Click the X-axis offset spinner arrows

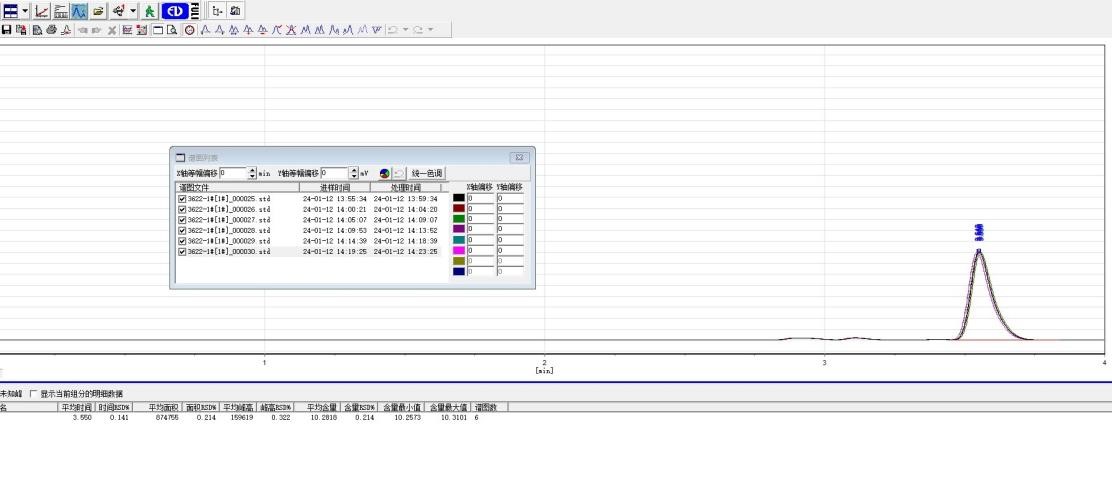(252, 173)
